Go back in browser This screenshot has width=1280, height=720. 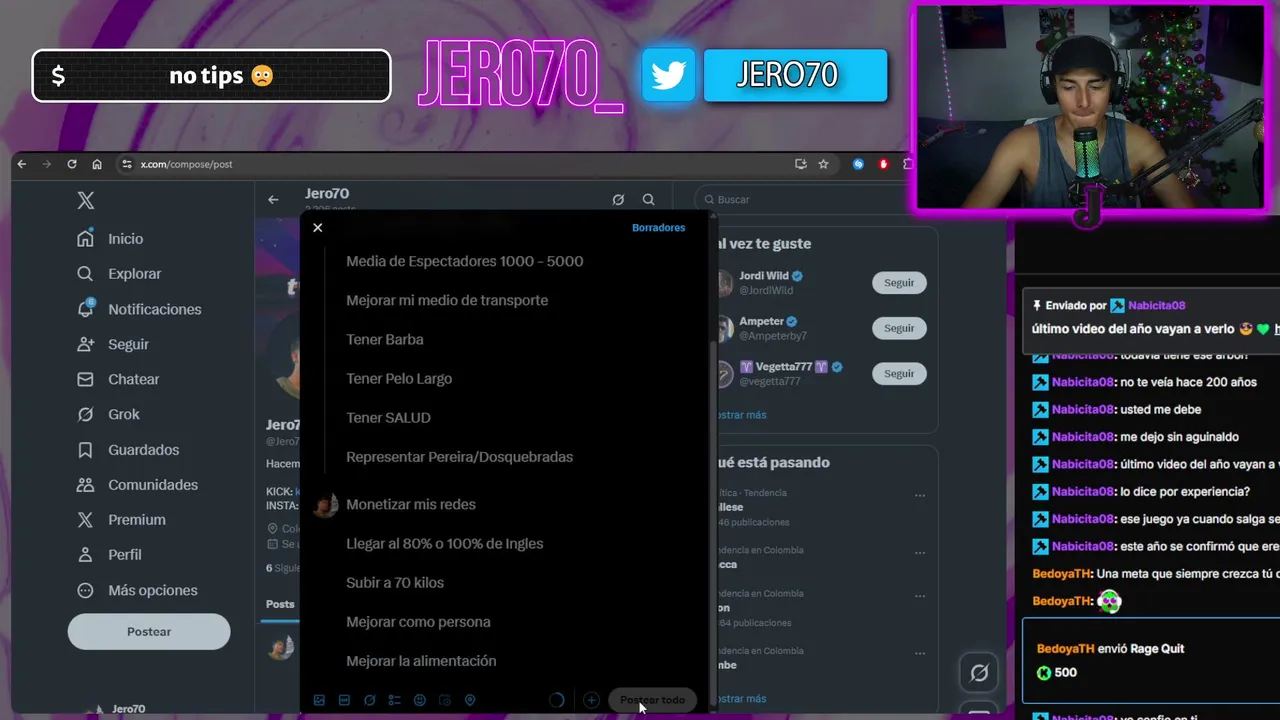24,164
